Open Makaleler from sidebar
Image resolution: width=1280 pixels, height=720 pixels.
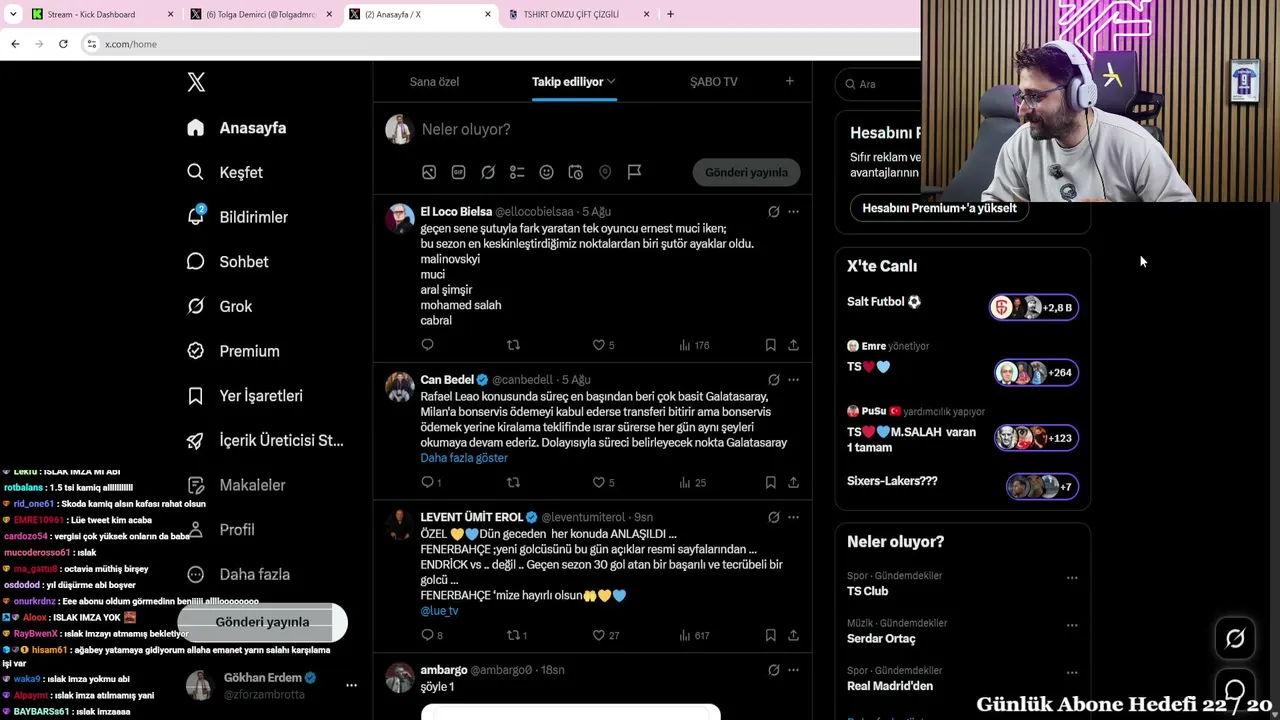[x=236, y=485]
